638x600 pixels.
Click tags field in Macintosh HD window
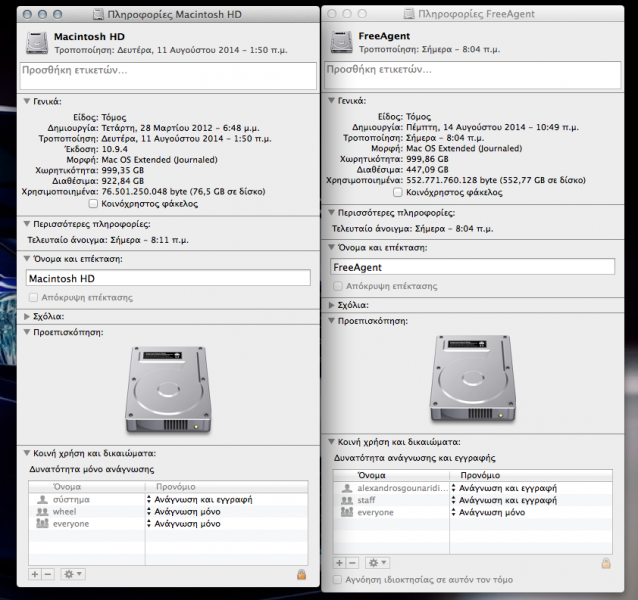(168, 76)
